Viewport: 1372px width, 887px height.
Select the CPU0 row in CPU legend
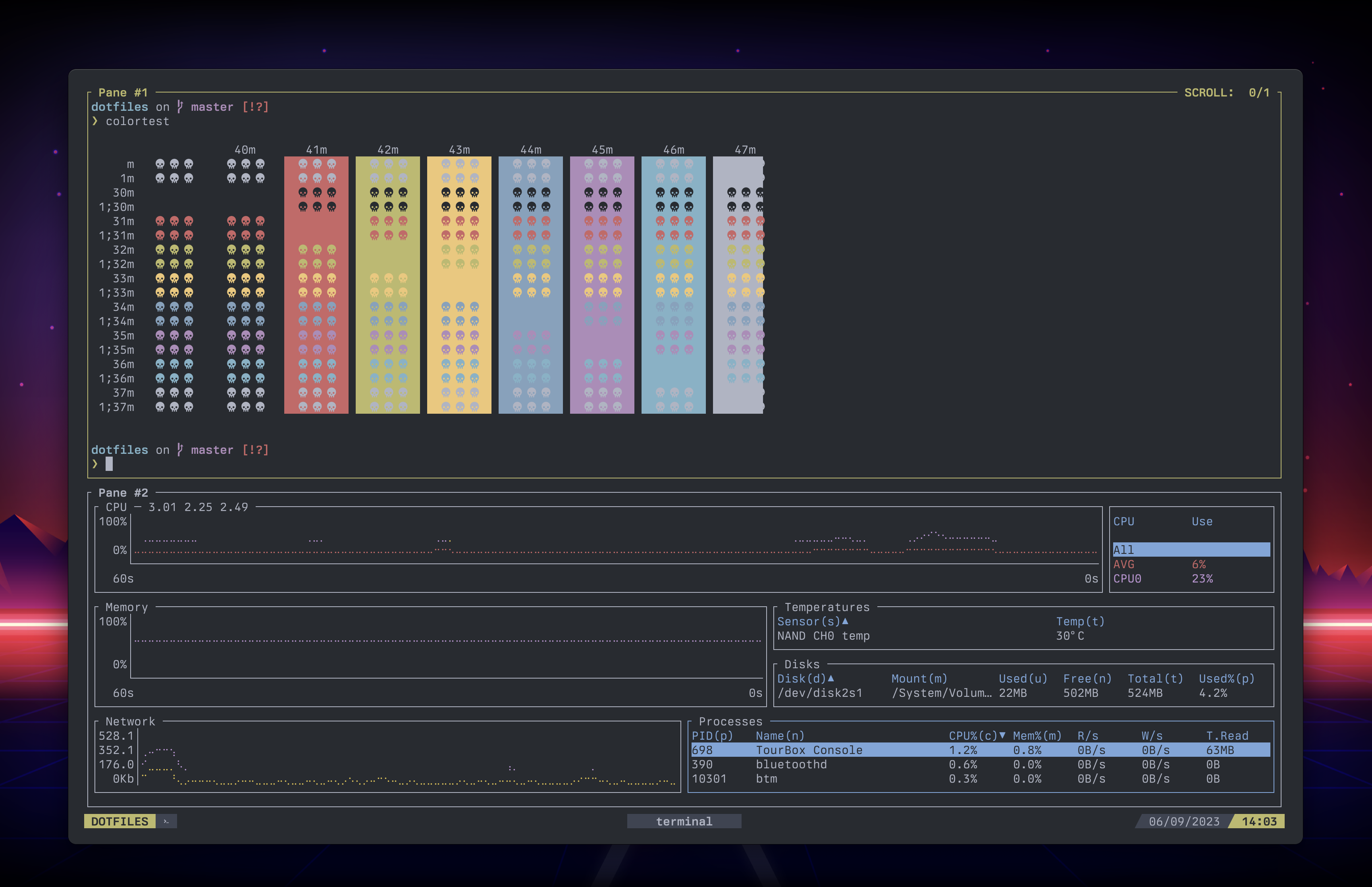pyautogui.click(x=1191, y=578)
